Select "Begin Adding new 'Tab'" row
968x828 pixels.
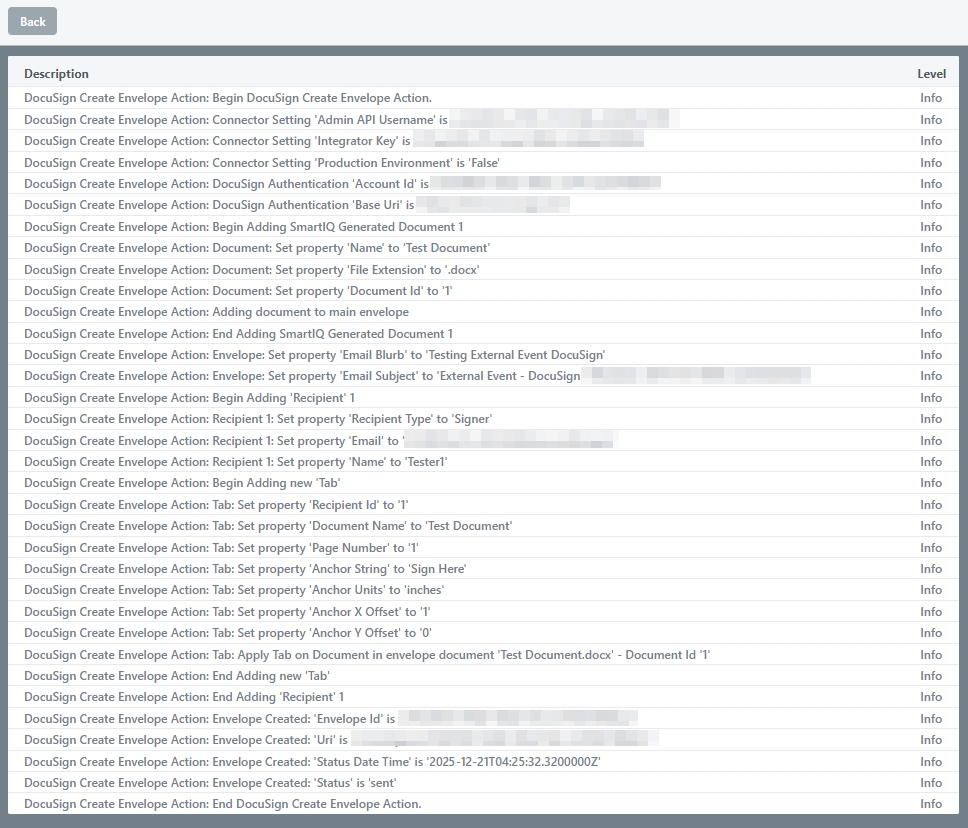[483, 483]
